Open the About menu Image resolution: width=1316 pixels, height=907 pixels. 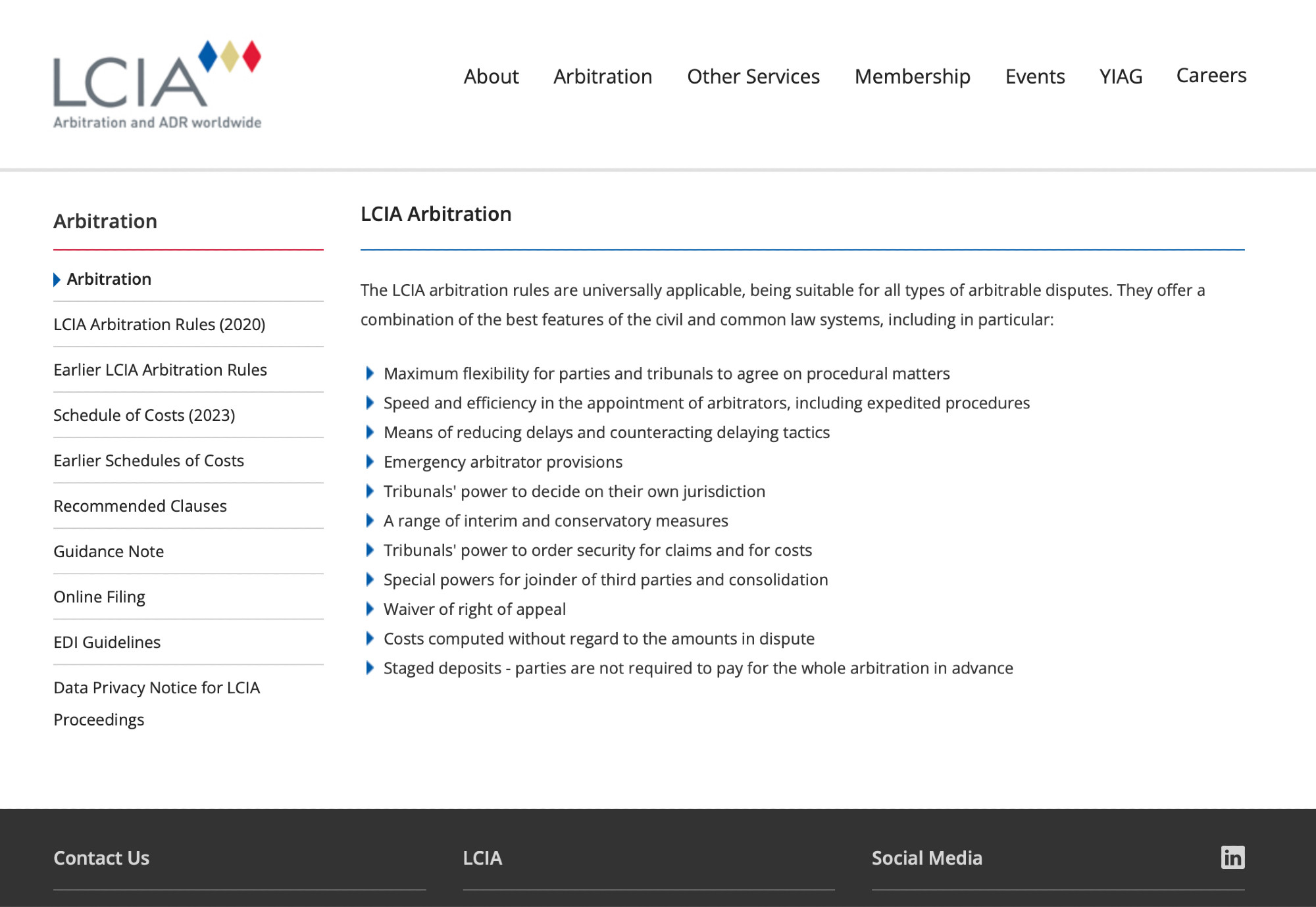(491, 76)
